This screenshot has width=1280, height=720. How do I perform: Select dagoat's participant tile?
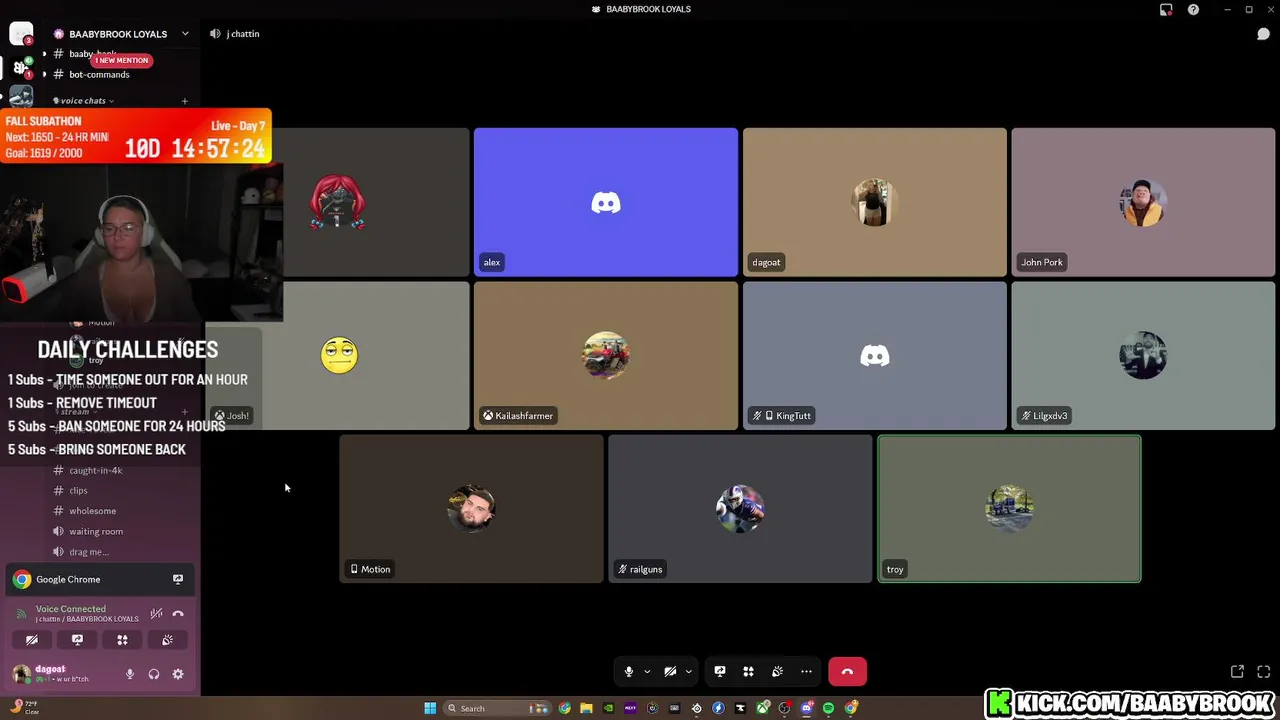(x=875, y=202)
